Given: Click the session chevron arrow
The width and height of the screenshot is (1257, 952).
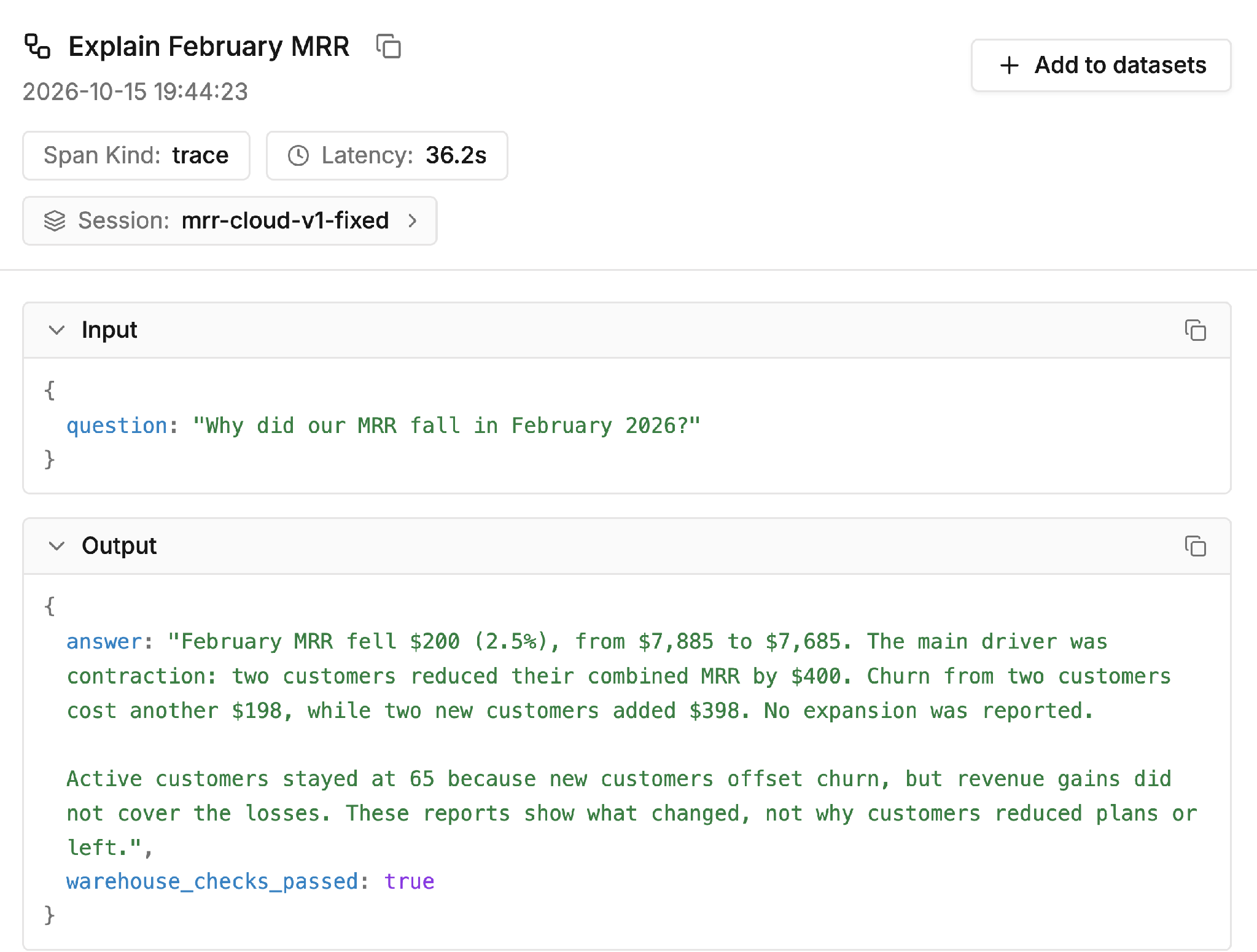Looking at the screenshot, I should (413, 220).
